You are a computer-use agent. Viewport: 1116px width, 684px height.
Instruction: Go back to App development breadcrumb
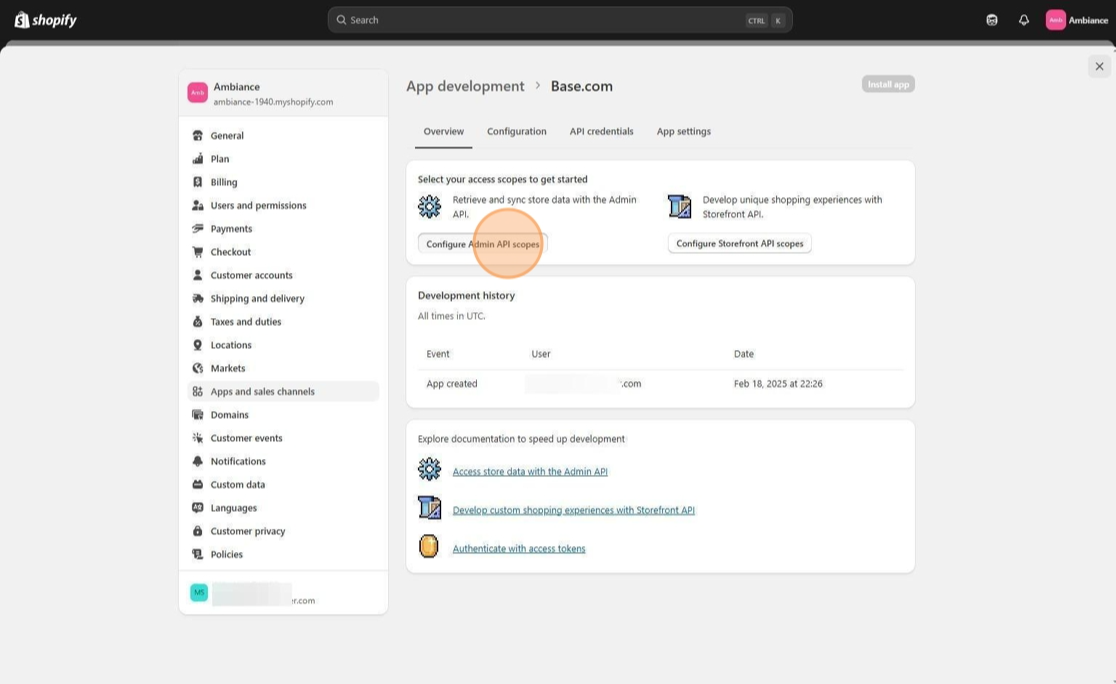465,87
